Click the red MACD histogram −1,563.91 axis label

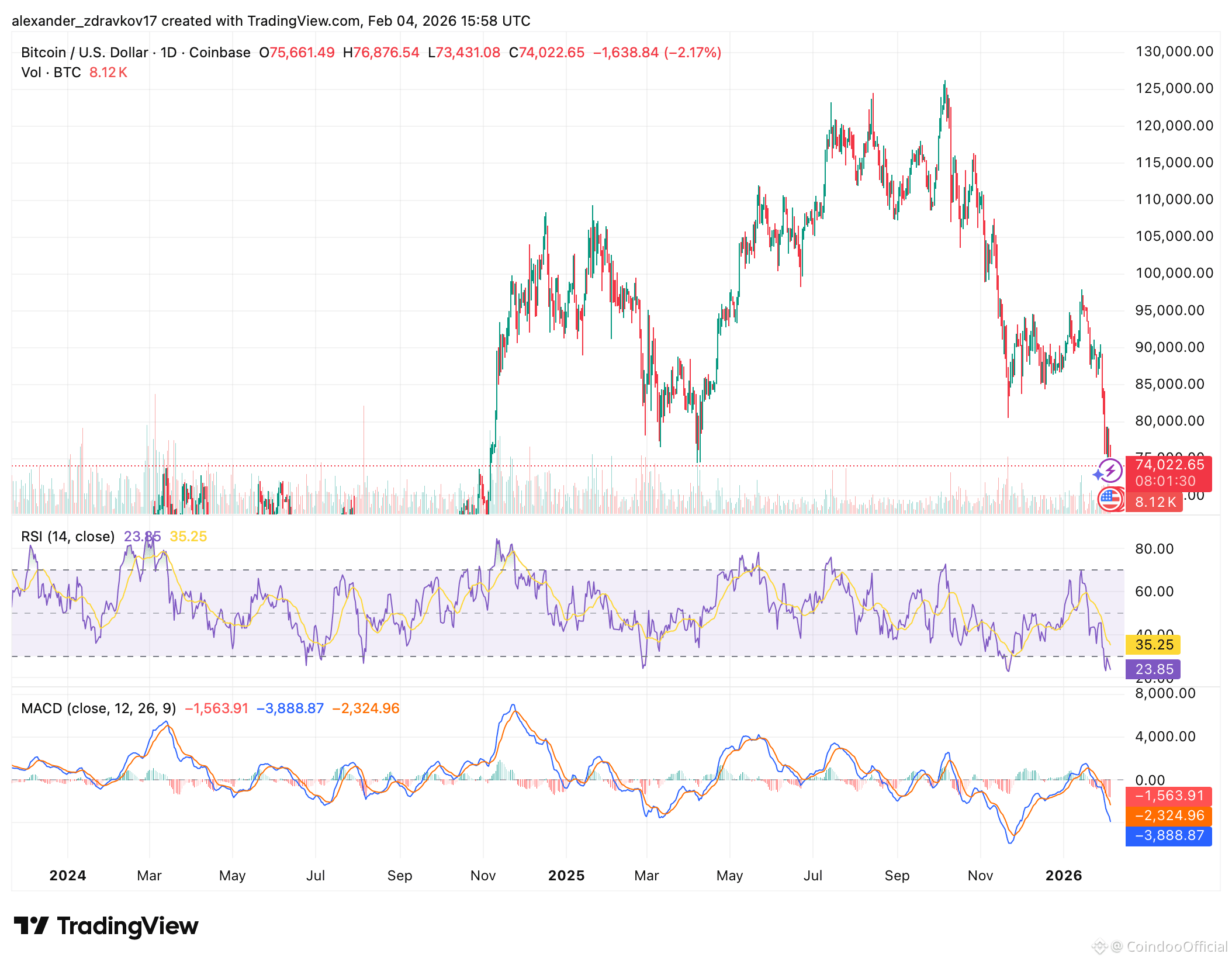[1168, 796]
